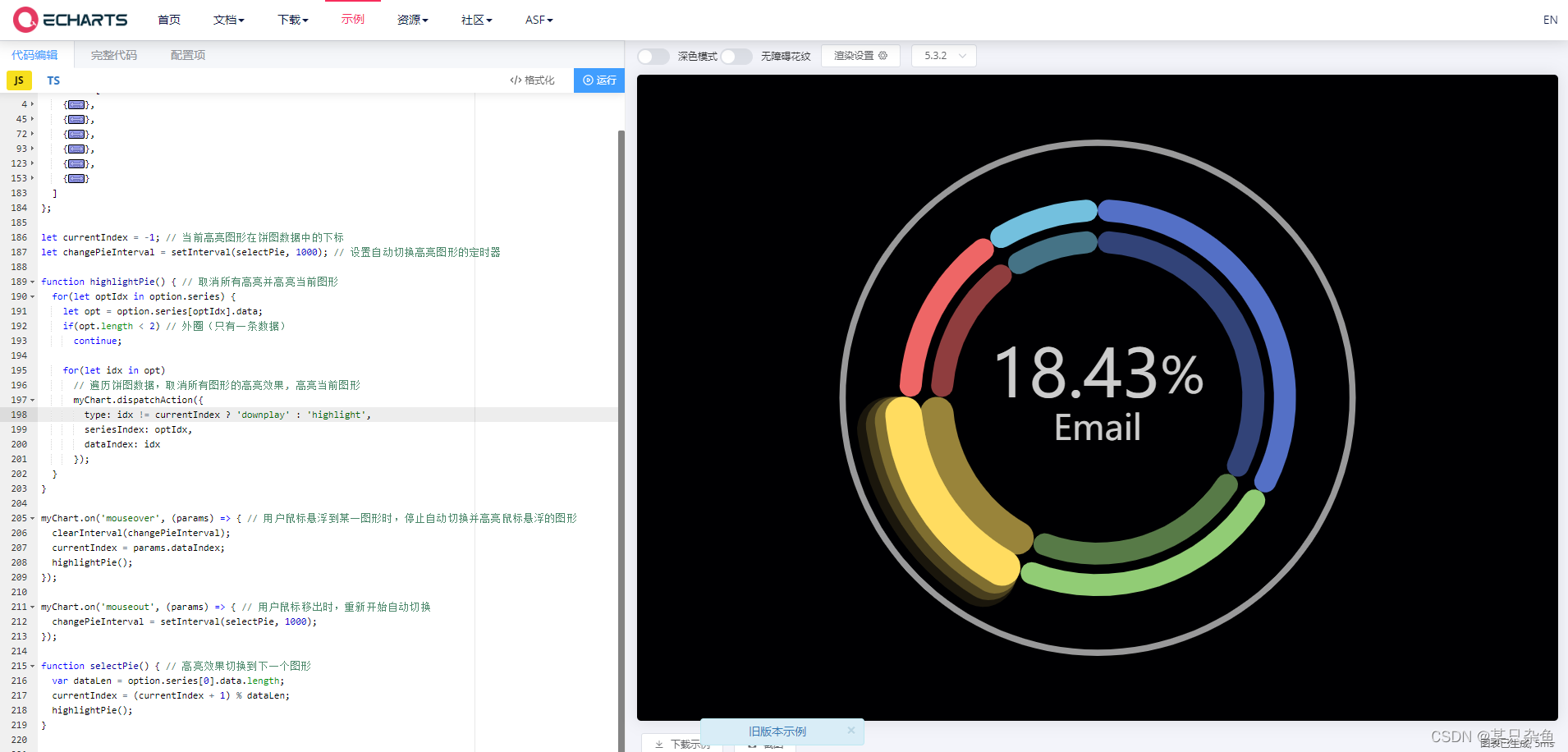Click the 'downplay' string on line 198
The image size is (1568, 752).
(x=264, y=415)
